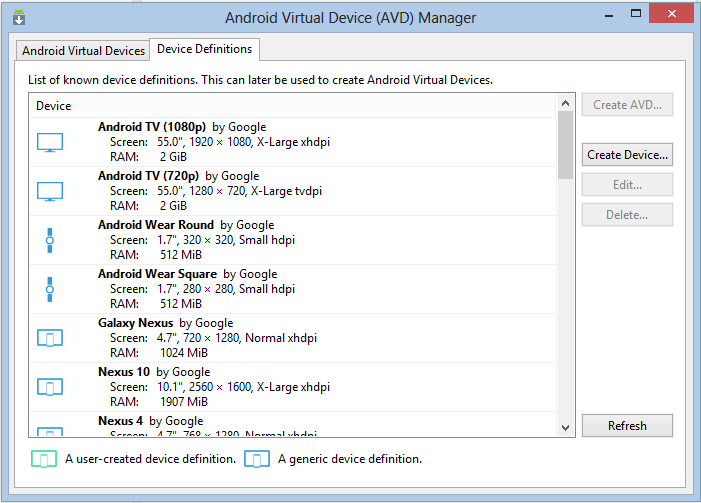Select the Android Wear Round entry title
This screenshot has width=701, height=503.
coord(156,225)
